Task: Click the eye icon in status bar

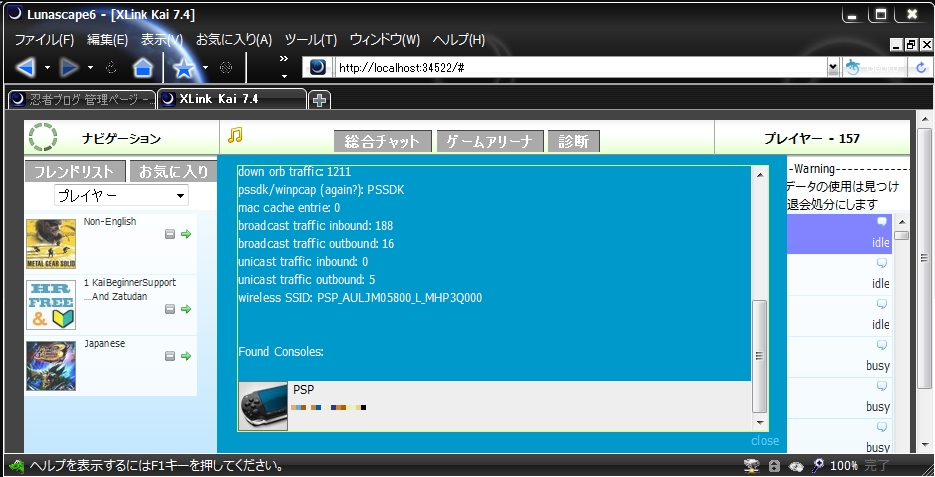Action: 796,466
